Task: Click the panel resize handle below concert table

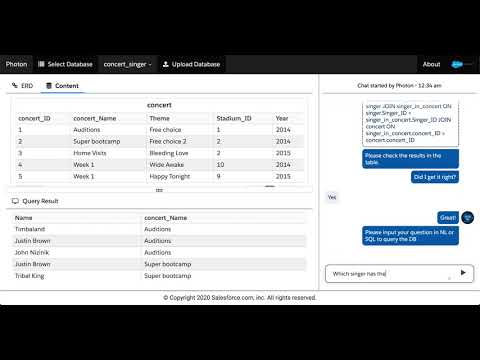Action: coord(159,190)
